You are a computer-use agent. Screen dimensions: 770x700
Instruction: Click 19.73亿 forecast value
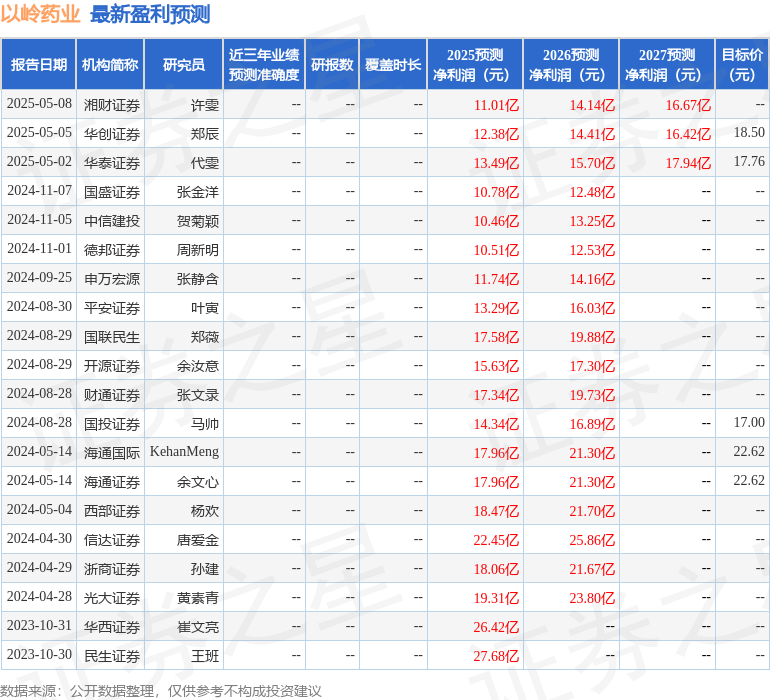tap(592, 394)
